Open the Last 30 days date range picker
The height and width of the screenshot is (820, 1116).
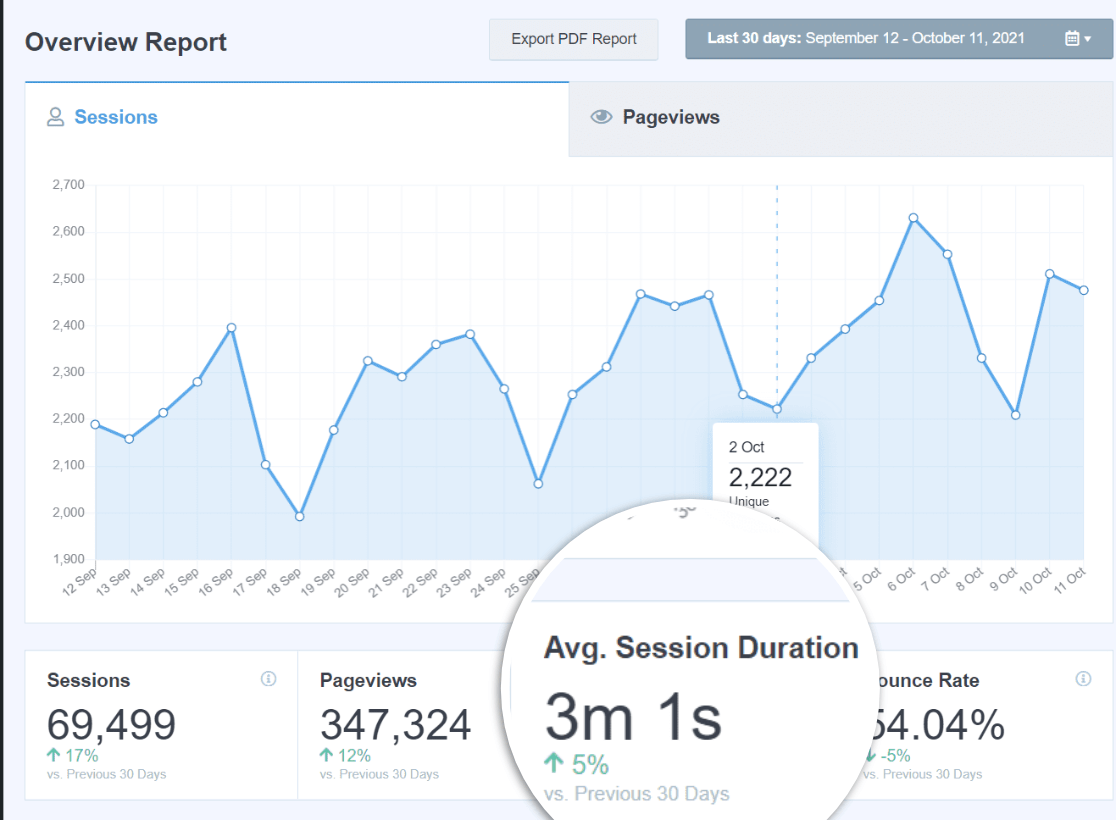pos(899,38)
